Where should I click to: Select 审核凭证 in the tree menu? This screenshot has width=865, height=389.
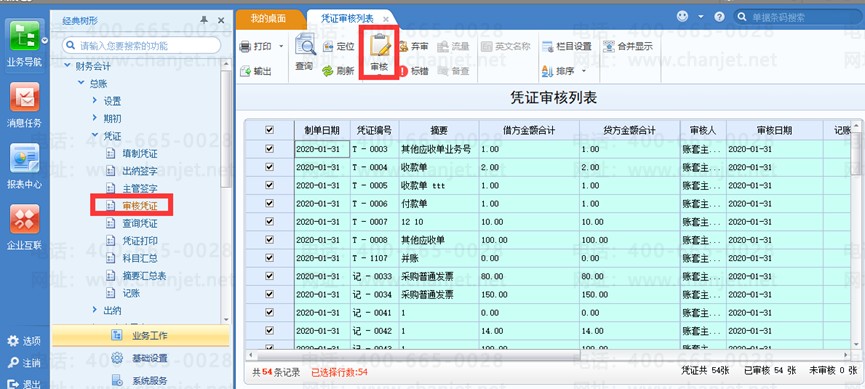140,205
